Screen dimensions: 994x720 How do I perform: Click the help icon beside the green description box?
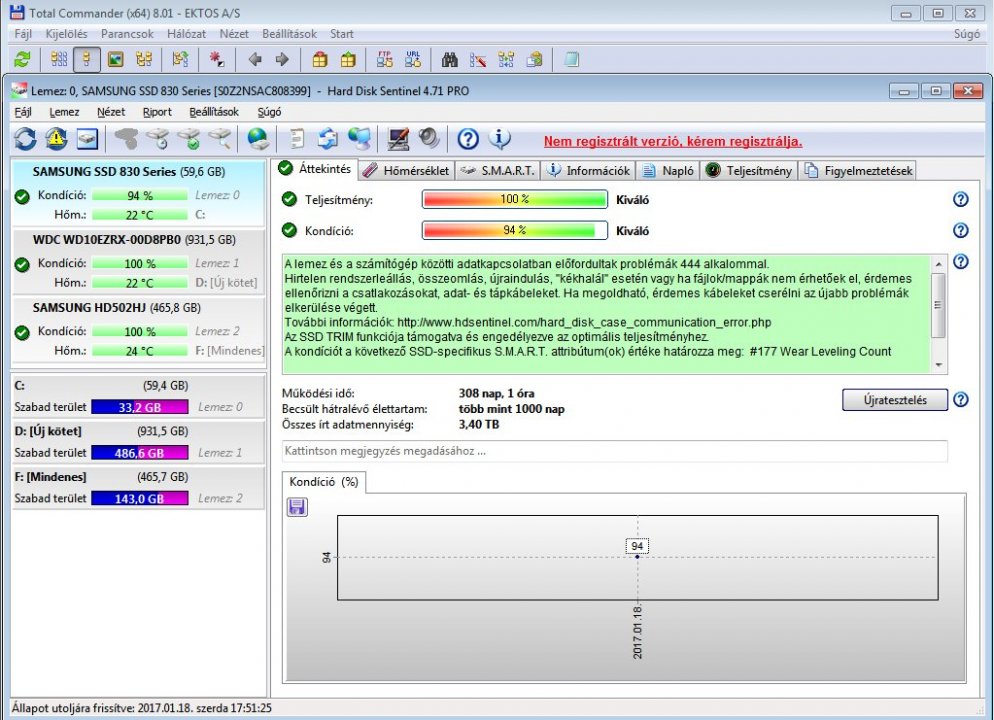(960, 261)
